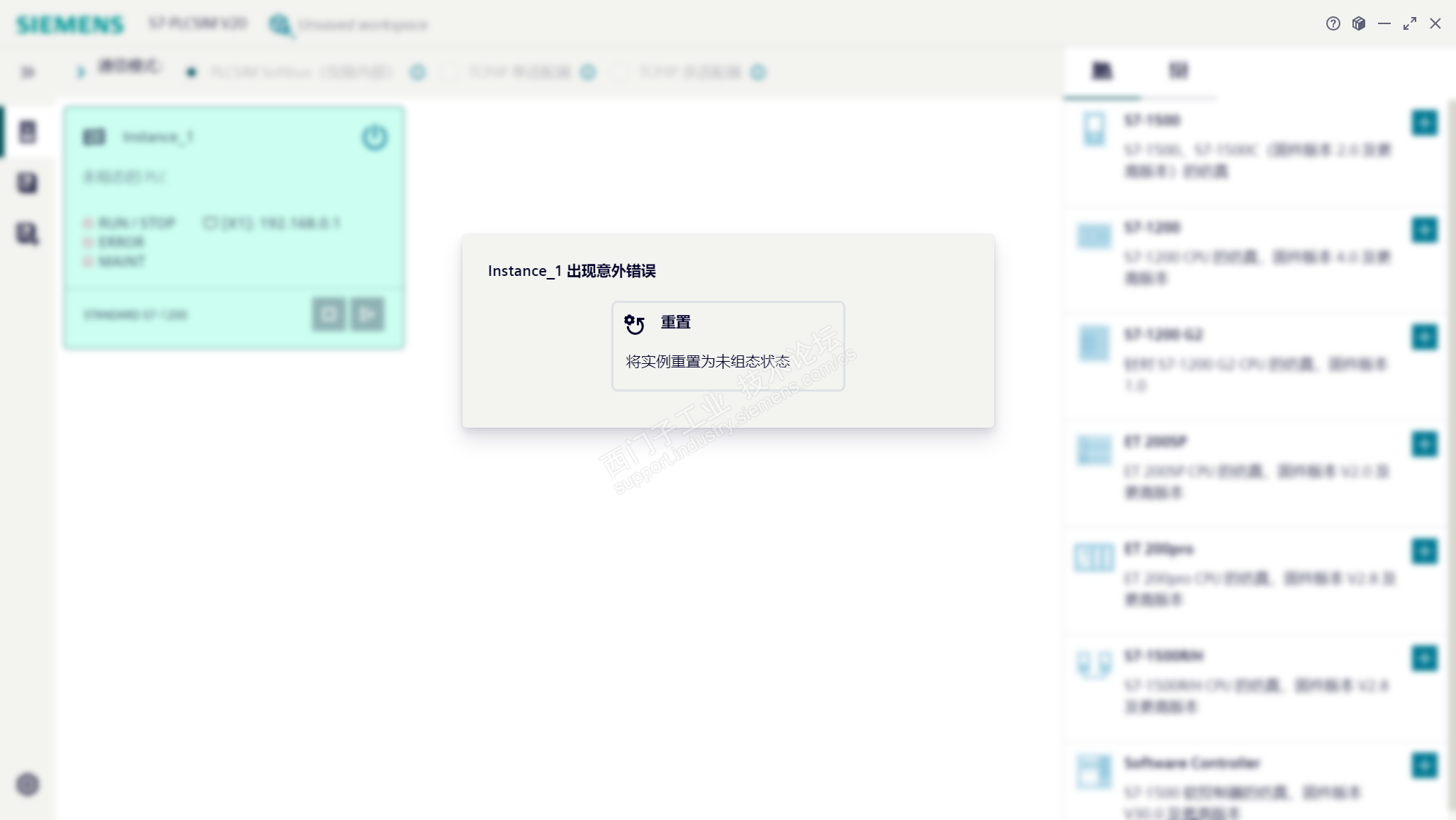Click the 重置 reset button in dialog

728,345
